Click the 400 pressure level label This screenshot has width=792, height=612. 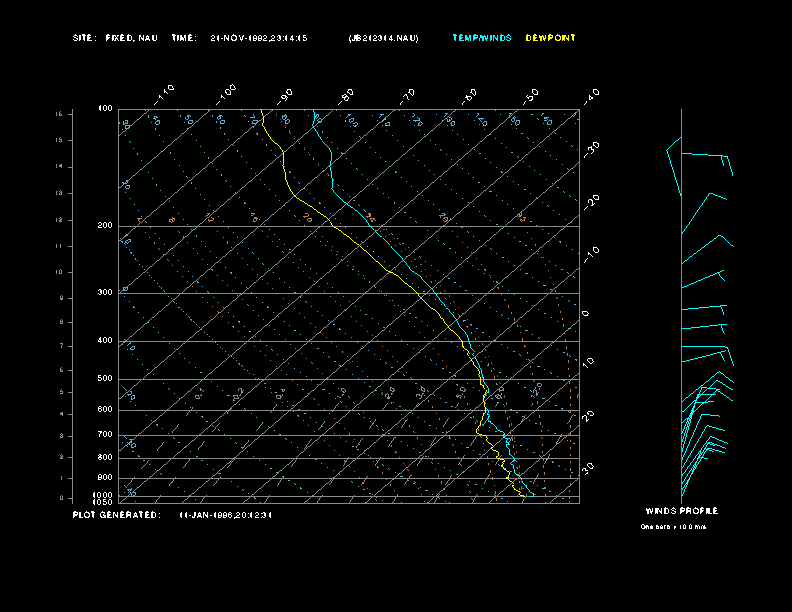[x=104, y=341]
